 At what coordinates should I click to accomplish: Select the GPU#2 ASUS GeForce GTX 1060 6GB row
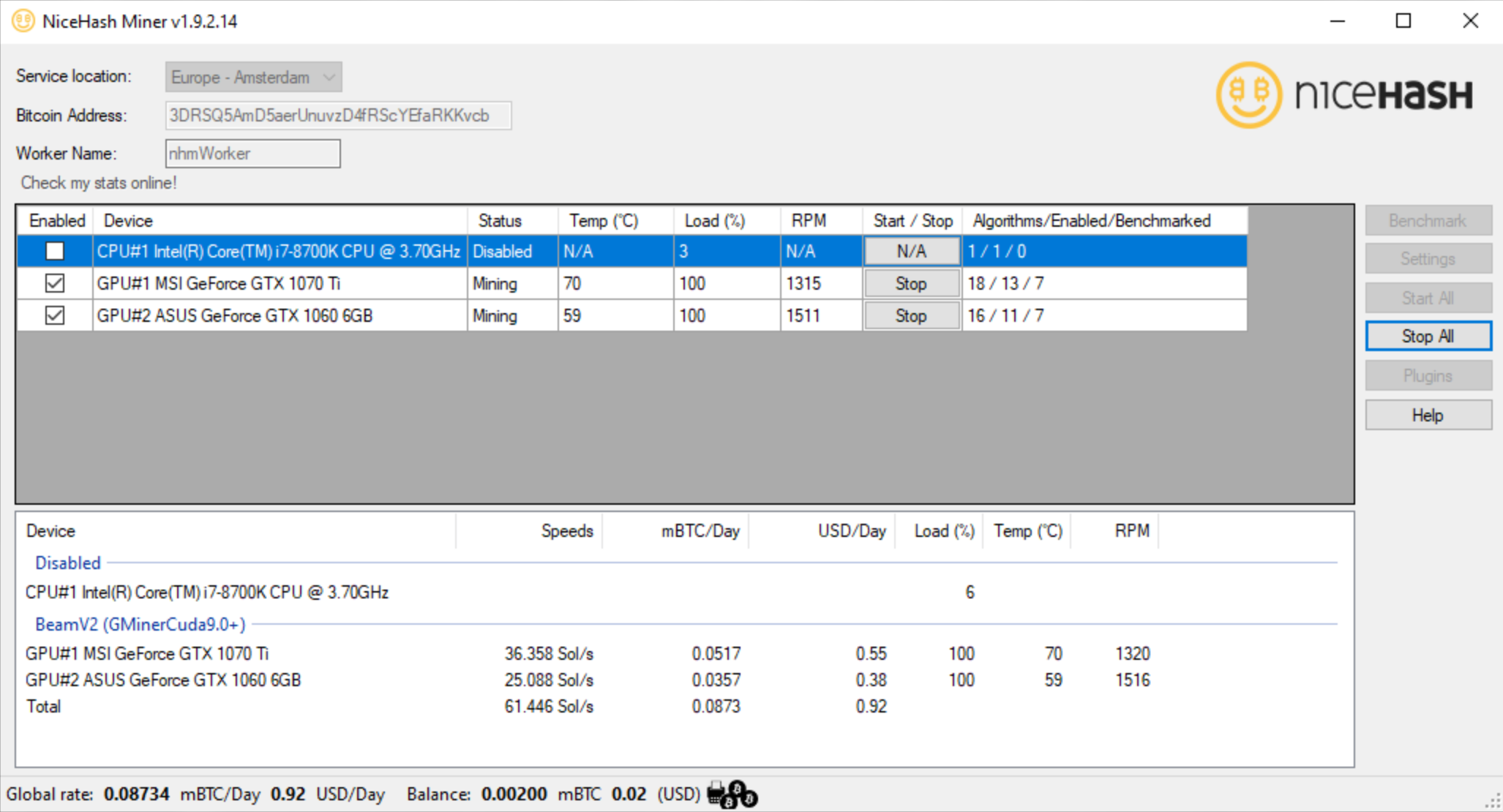632,316
